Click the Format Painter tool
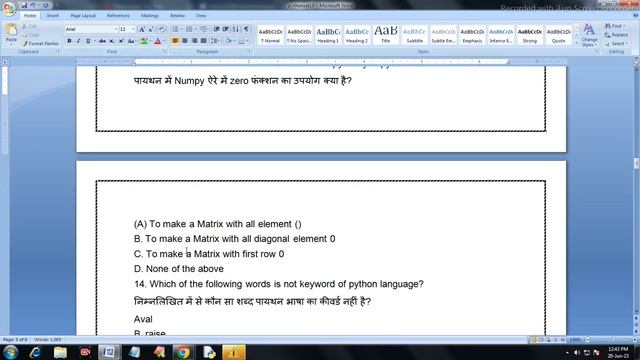 [40, 43]
